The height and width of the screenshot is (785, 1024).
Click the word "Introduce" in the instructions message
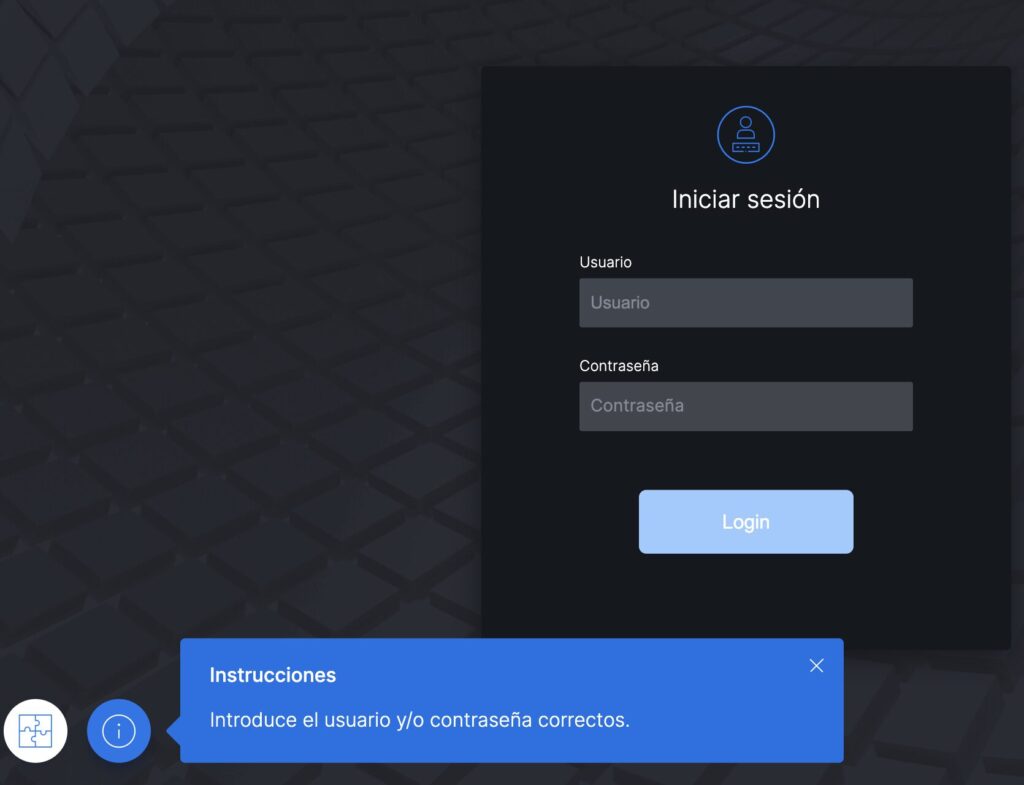(253, 720)
